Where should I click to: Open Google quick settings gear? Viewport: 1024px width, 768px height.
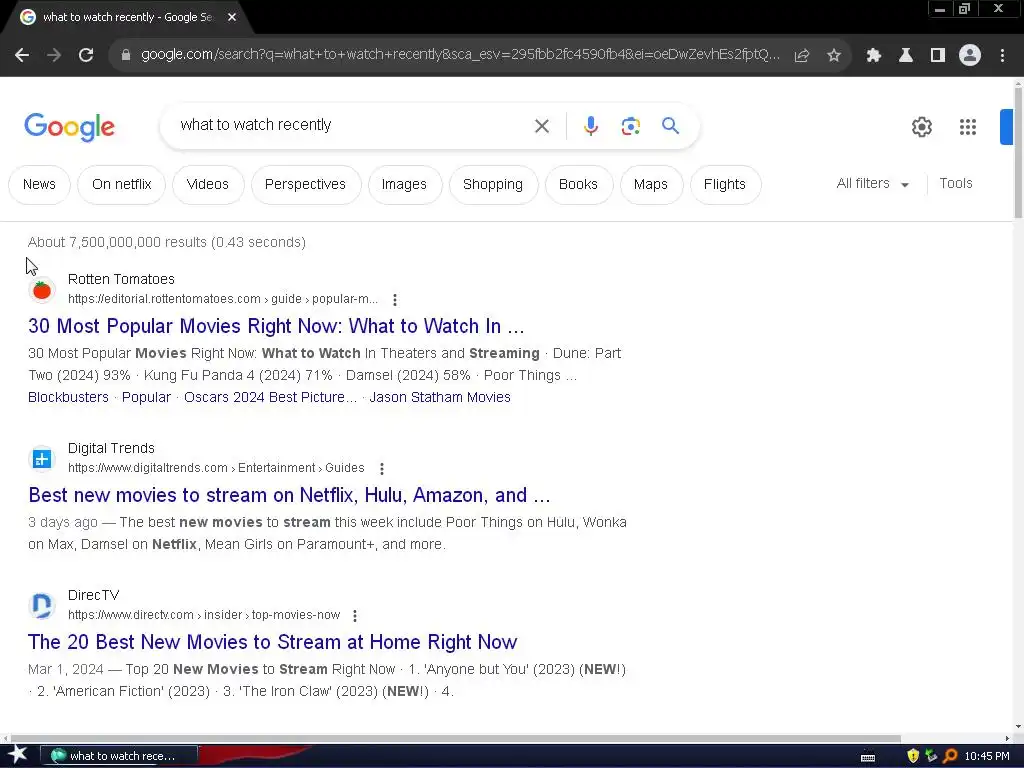click(x=921, y=127)
